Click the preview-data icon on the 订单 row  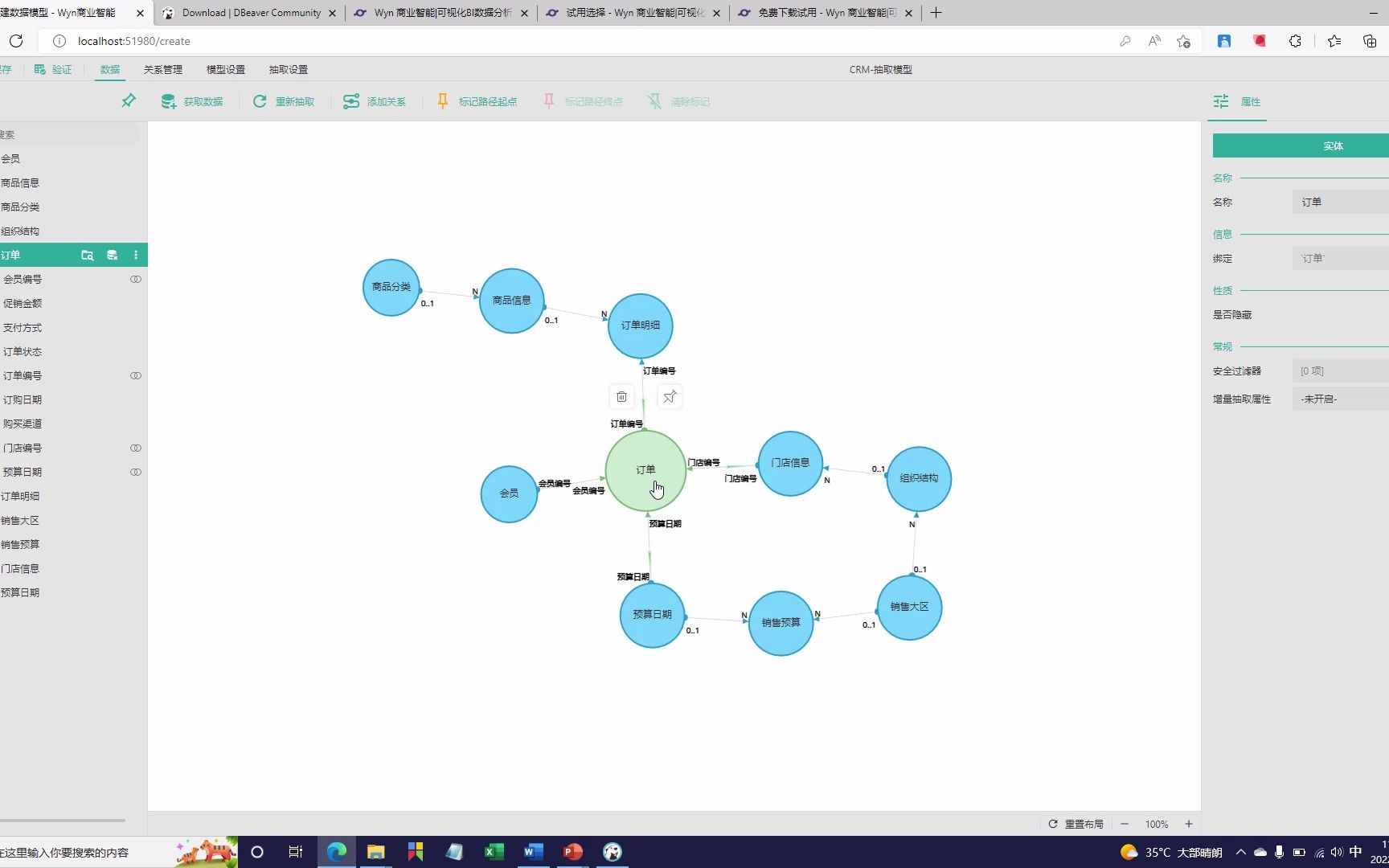point(88,256)
